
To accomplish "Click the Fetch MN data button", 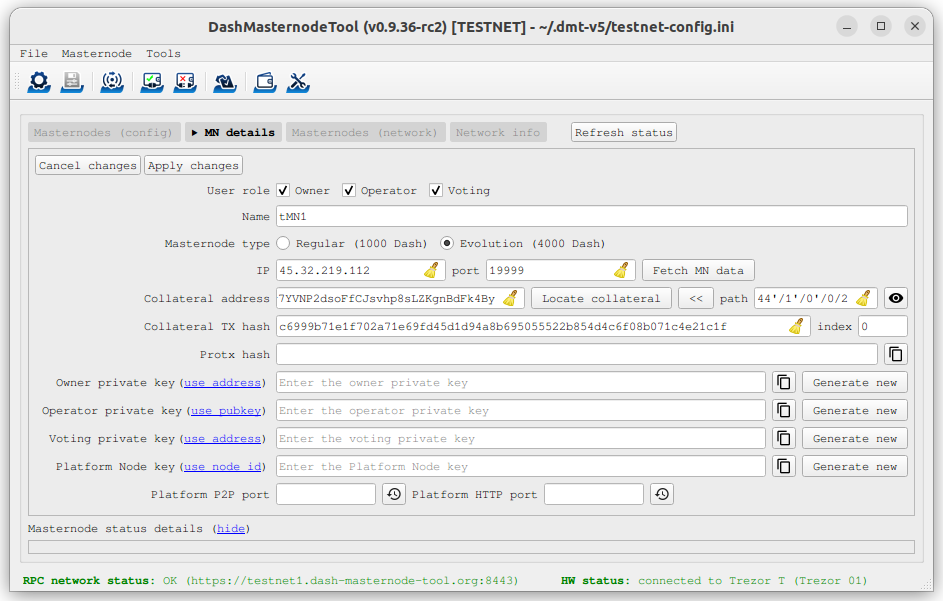I will point(697,270).
